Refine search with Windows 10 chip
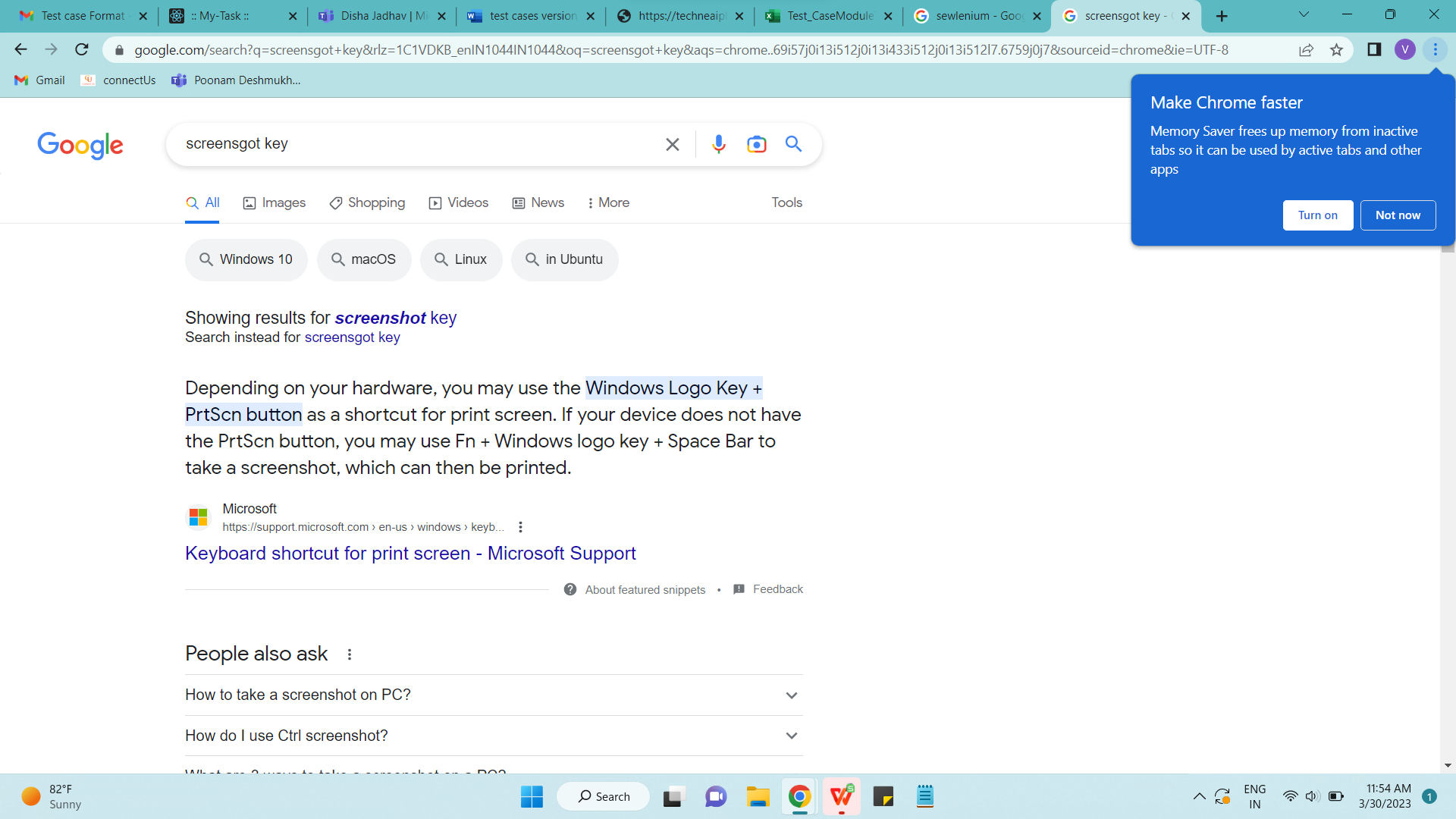 246,260
